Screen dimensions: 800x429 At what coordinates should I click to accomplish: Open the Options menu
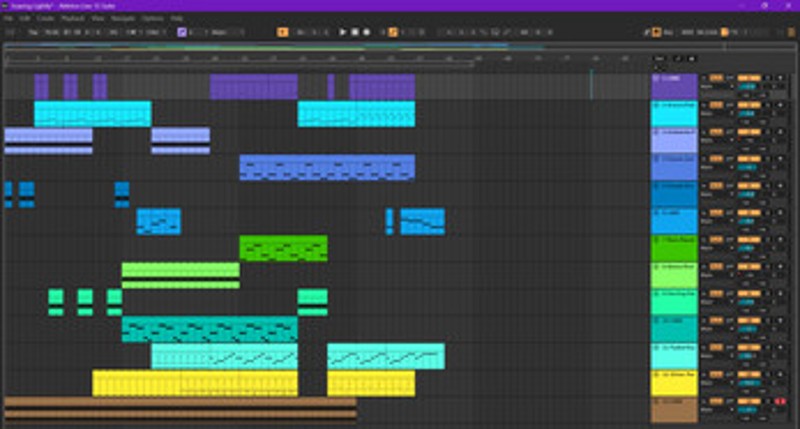[153, 18]
